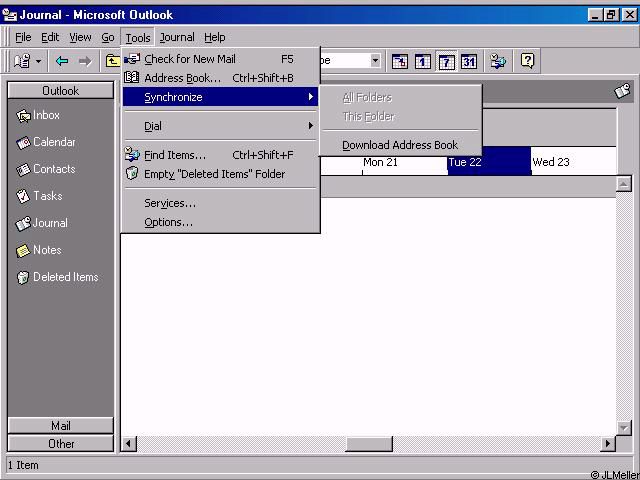Open the View menu
The height and width of the screenshot is (480, 640).
(80, 38)
